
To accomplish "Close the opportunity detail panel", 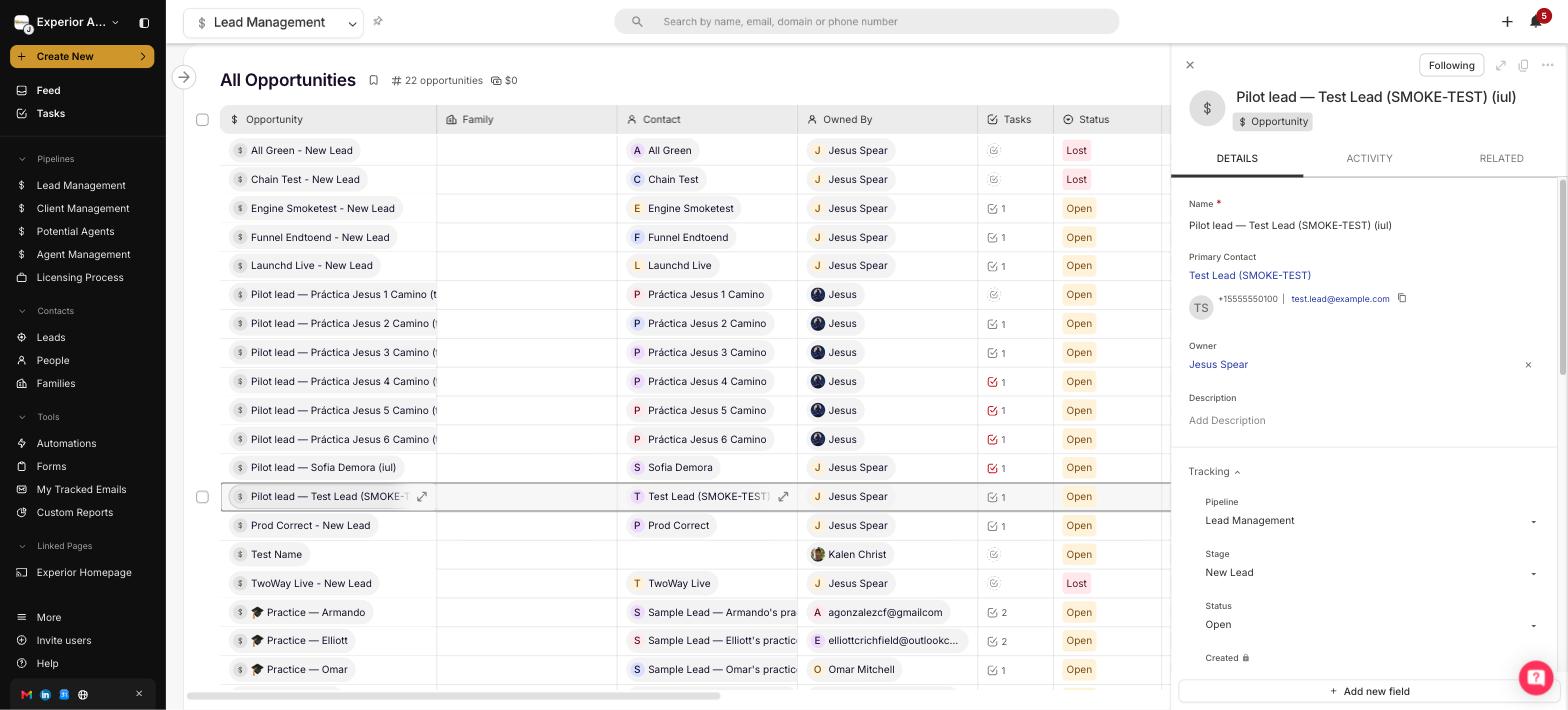I will 1190,65.
